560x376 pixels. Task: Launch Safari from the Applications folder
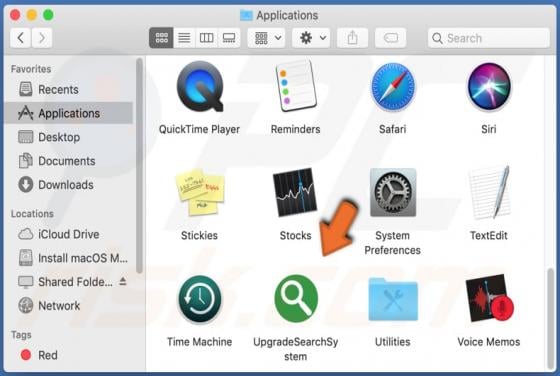click(x=392, y=87)
